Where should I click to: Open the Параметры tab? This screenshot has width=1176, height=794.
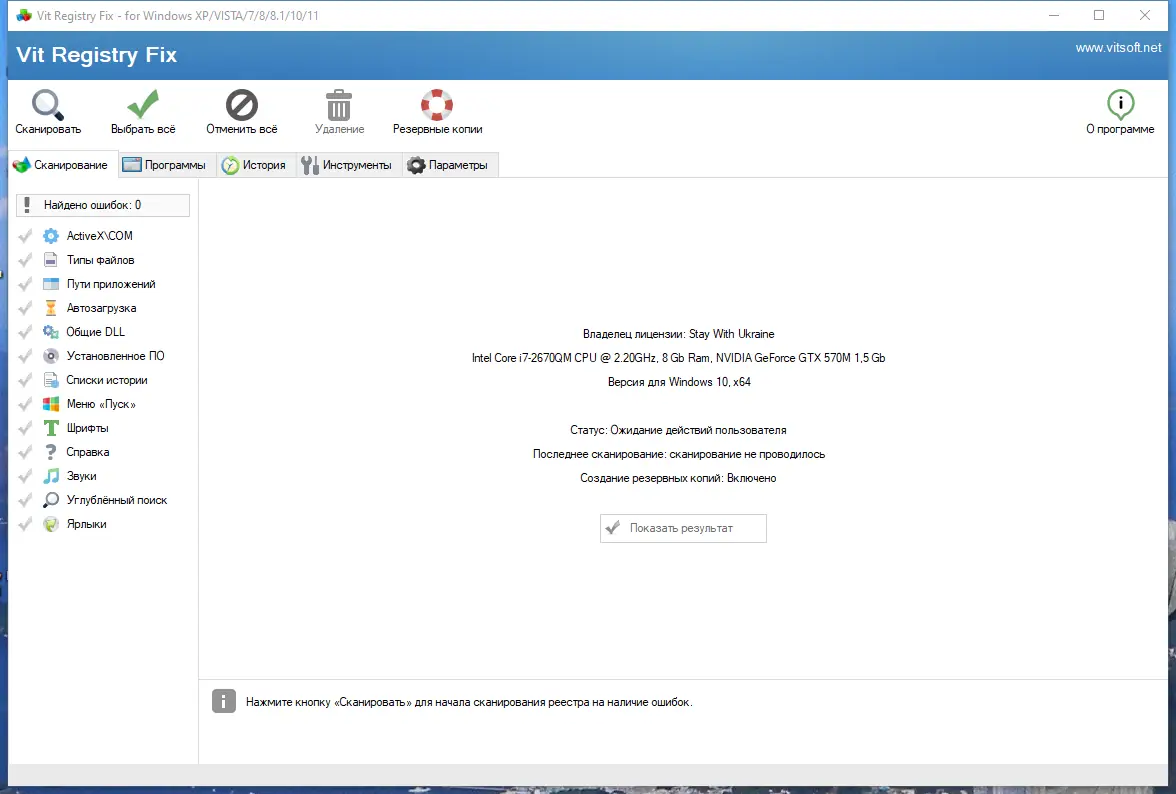click(450, 164)
